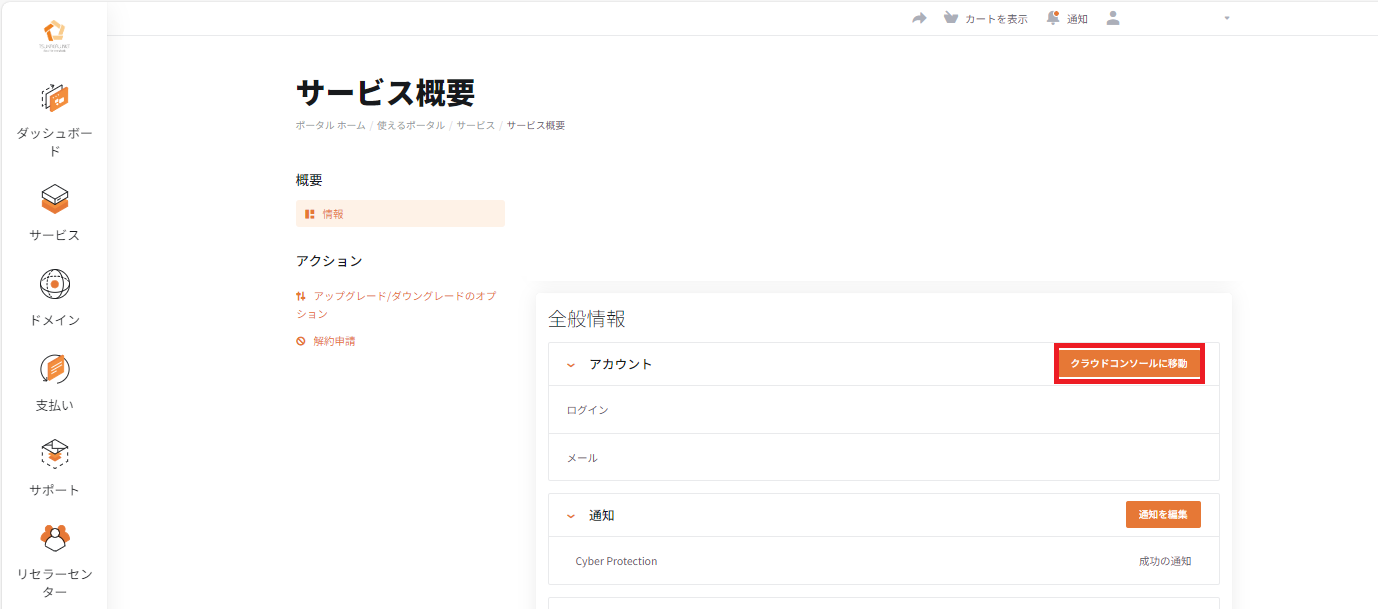
Task: Click カートを表示 text in the top bar
Action: tap(996, 19)
